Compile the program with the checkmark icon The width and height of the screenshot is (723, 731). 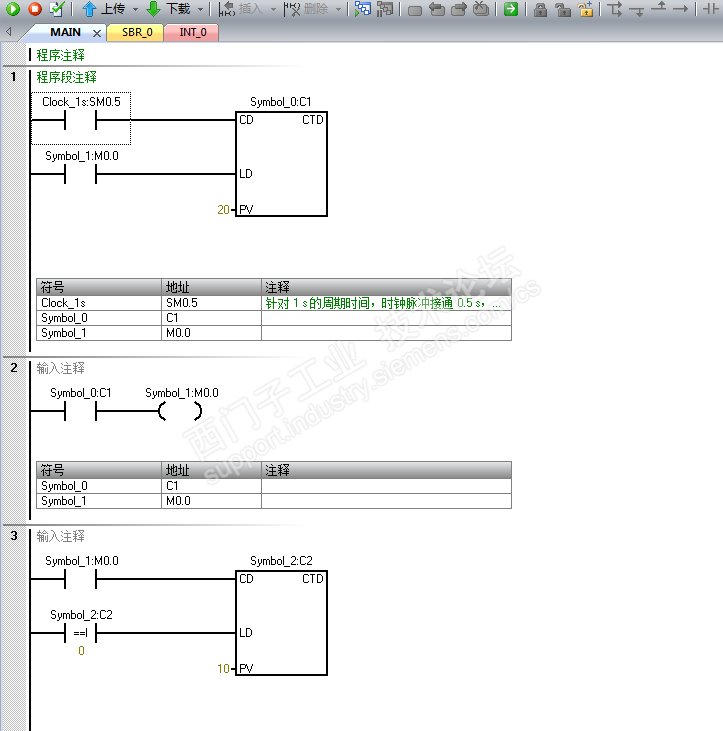(57, 9)
